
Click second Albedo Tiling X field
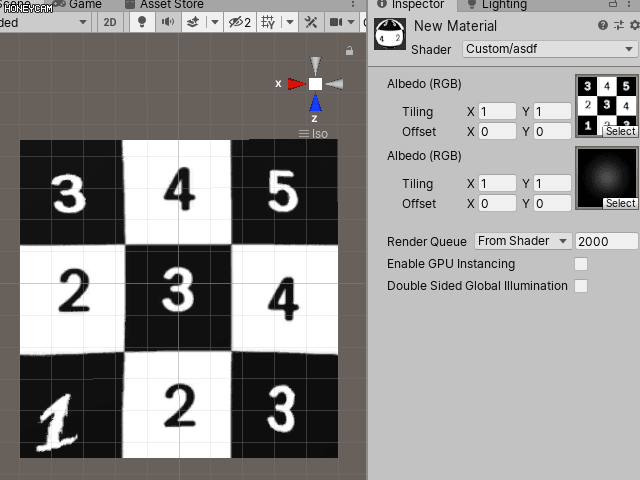497,183
